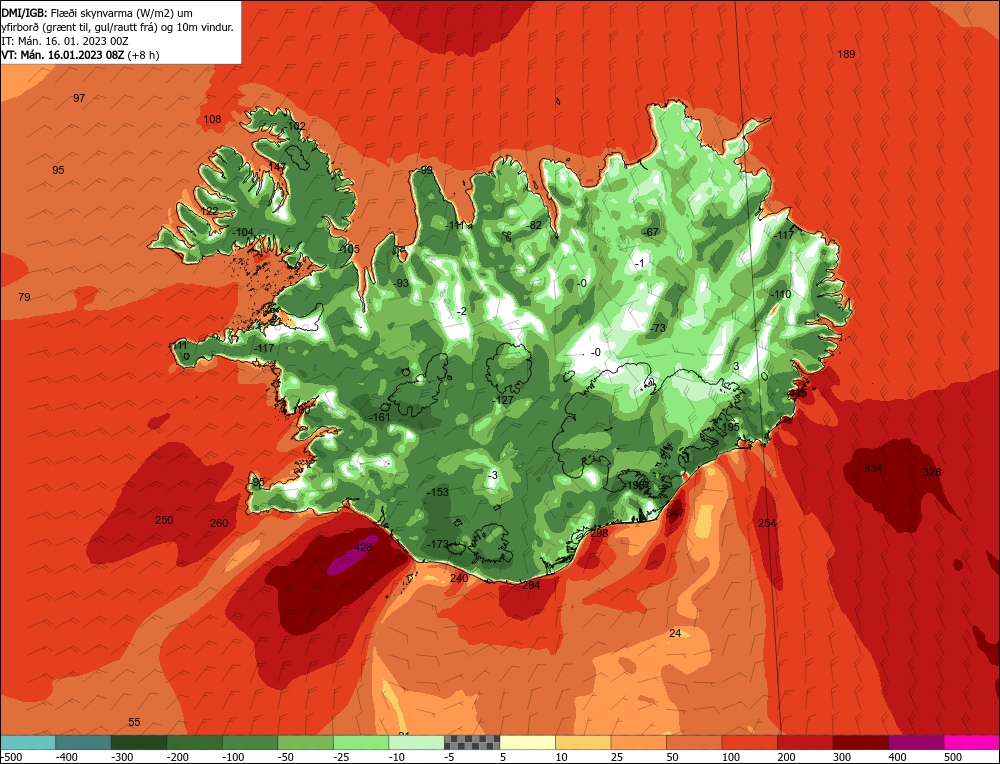Image resolution: width=1000 pixels, height=764 pixels.
Task: Select the 400 label on the legend scale
Action: (897, 757)
